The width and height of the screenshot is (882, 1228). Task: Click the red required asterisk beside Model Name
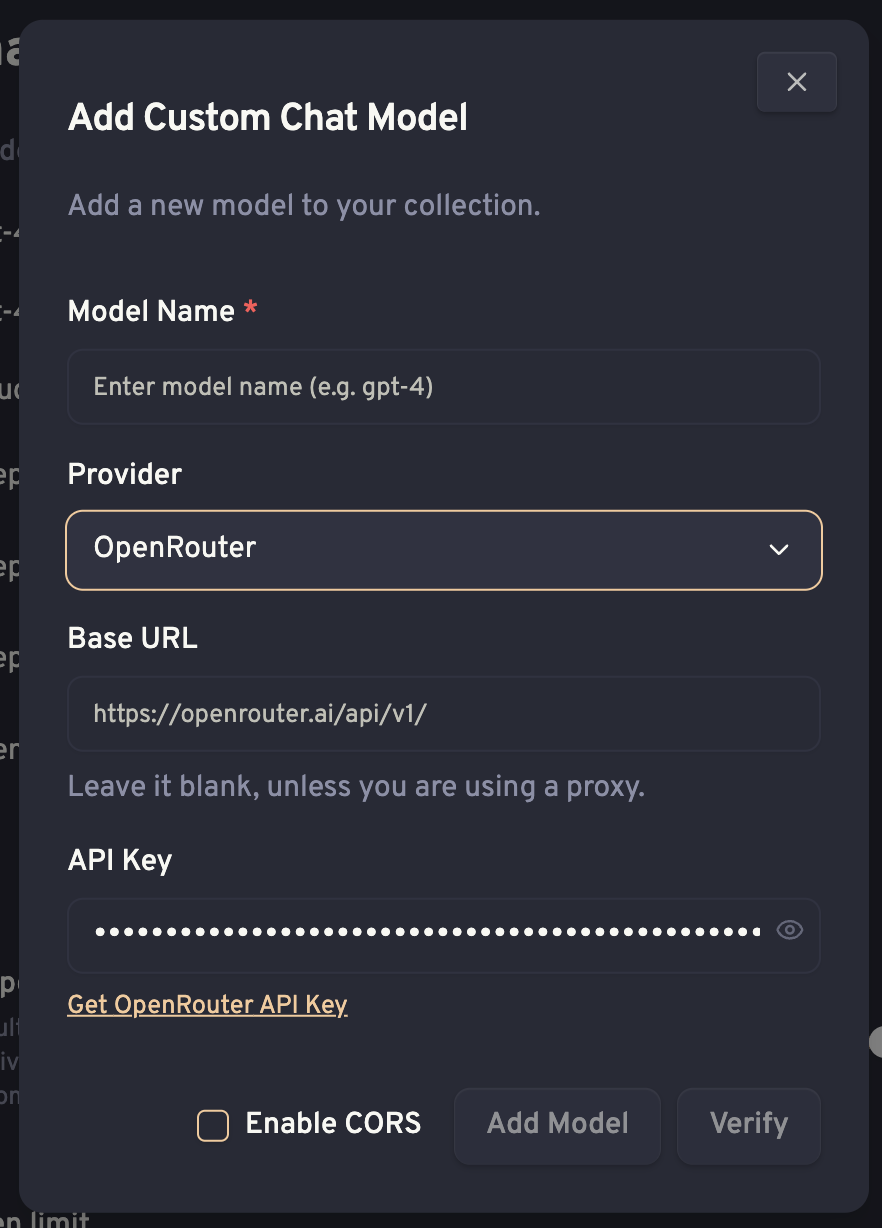point(250,309)
